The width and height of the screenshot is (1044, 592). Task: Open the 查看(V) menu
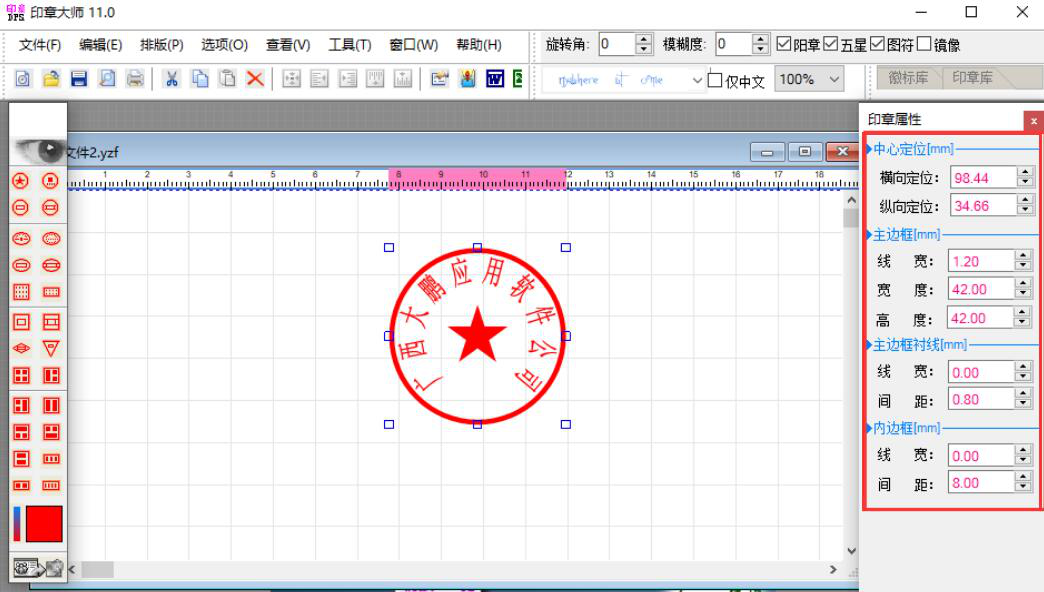[x=288, y=45]
